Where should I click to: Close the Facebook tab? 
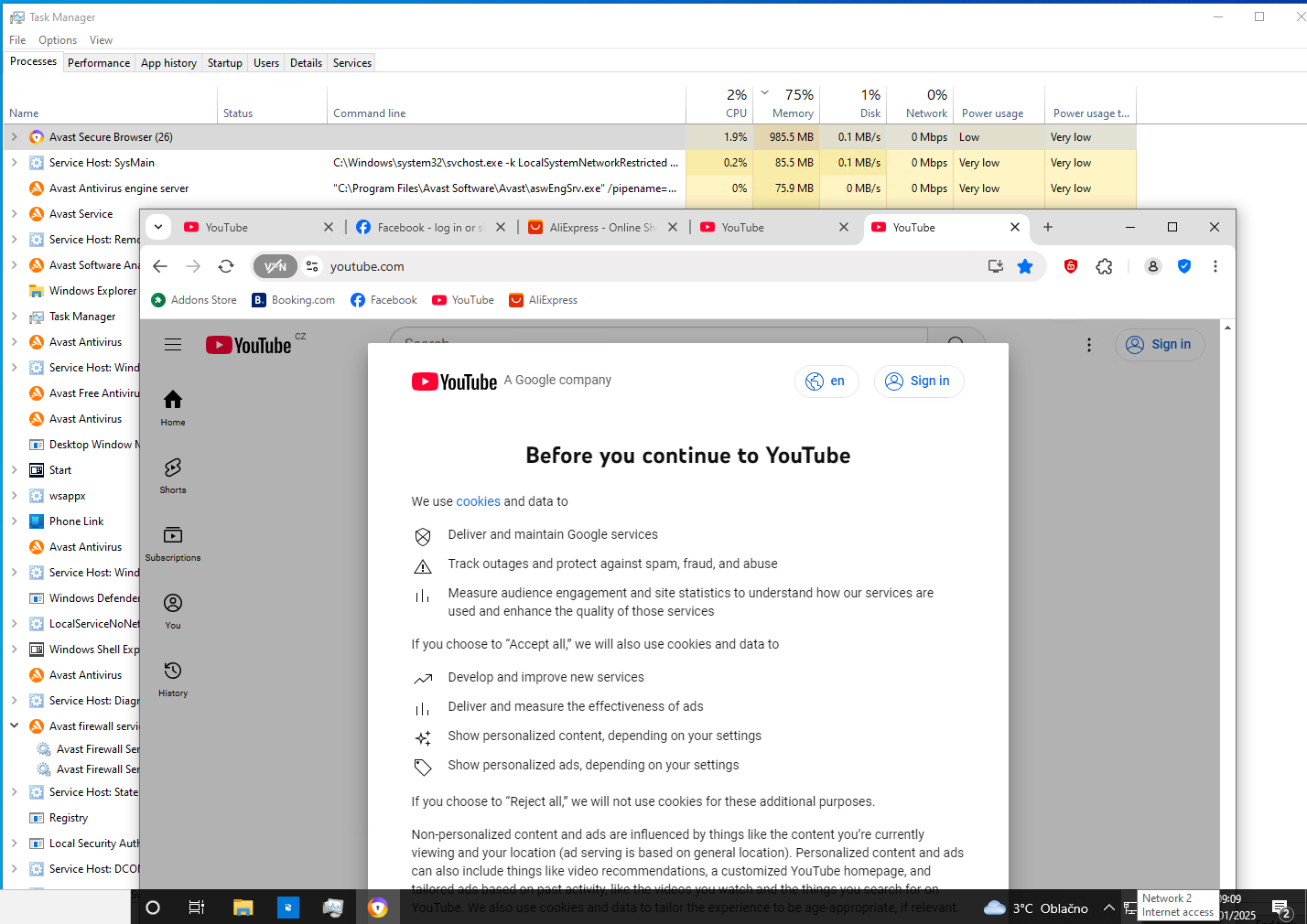pos(501,227)
